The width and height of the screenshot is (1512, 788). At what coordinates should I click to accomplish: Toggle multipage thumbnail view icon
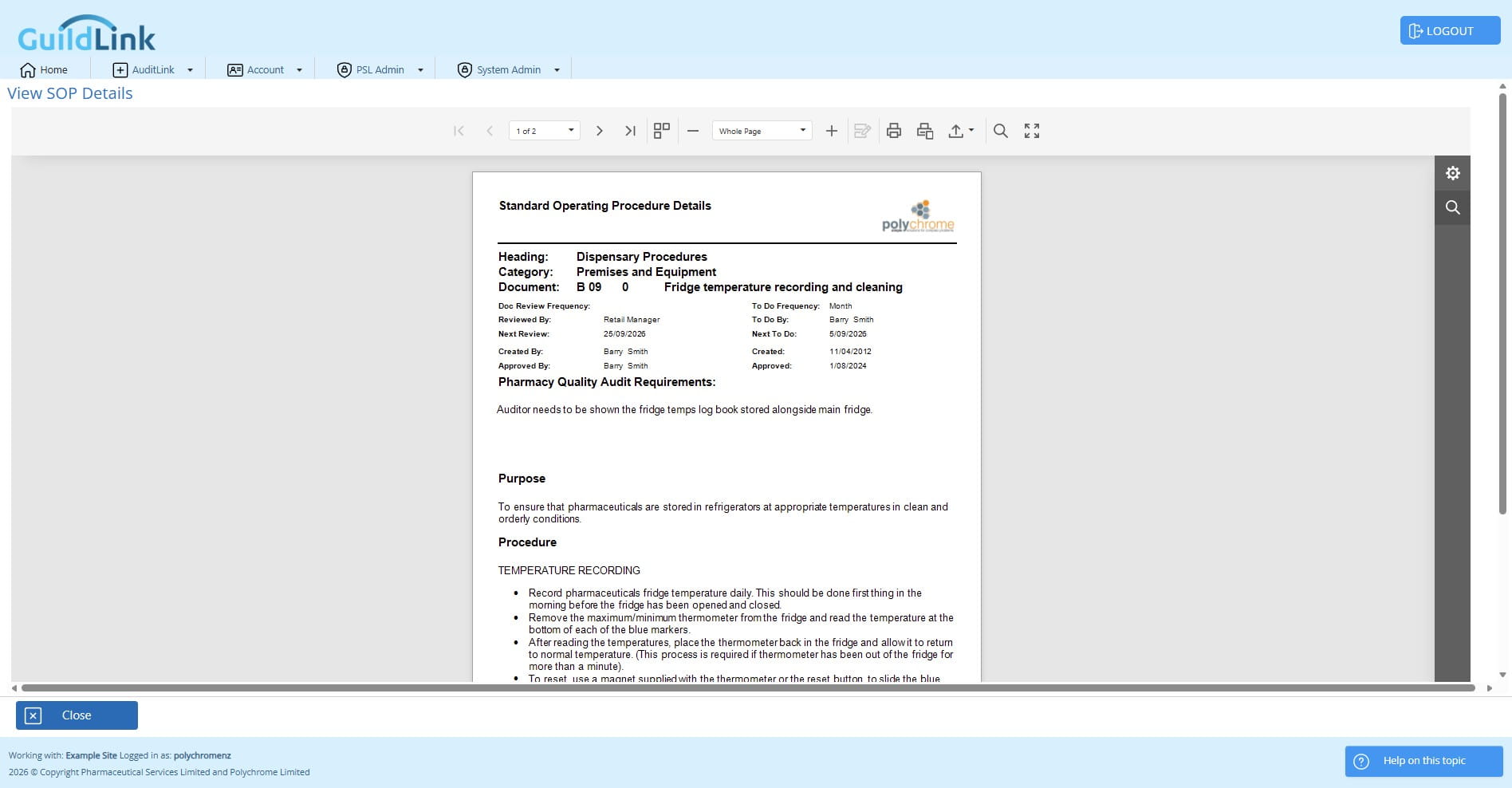661,131
